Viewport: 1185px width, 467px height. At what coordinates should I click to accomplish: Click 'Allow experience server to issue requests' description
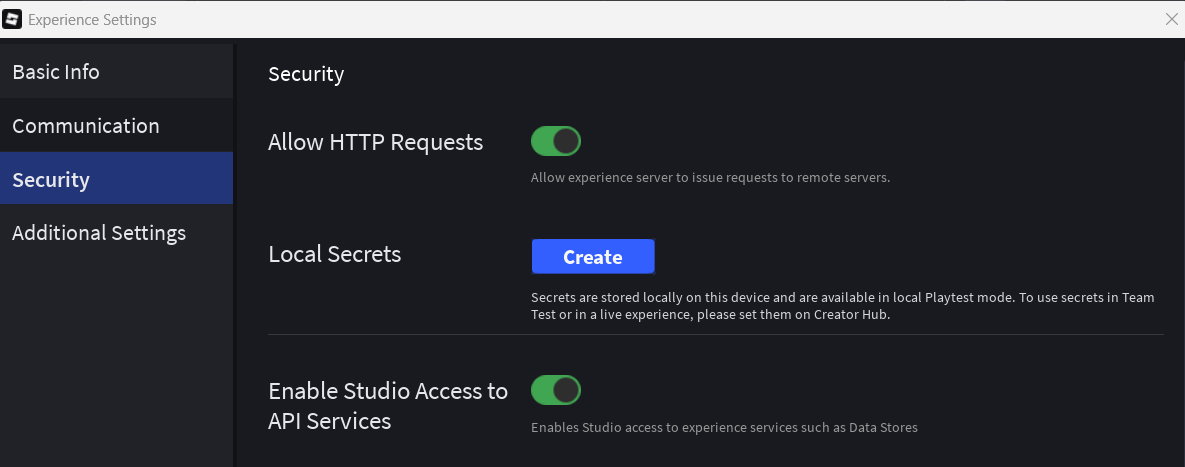(x=710, y=178)
